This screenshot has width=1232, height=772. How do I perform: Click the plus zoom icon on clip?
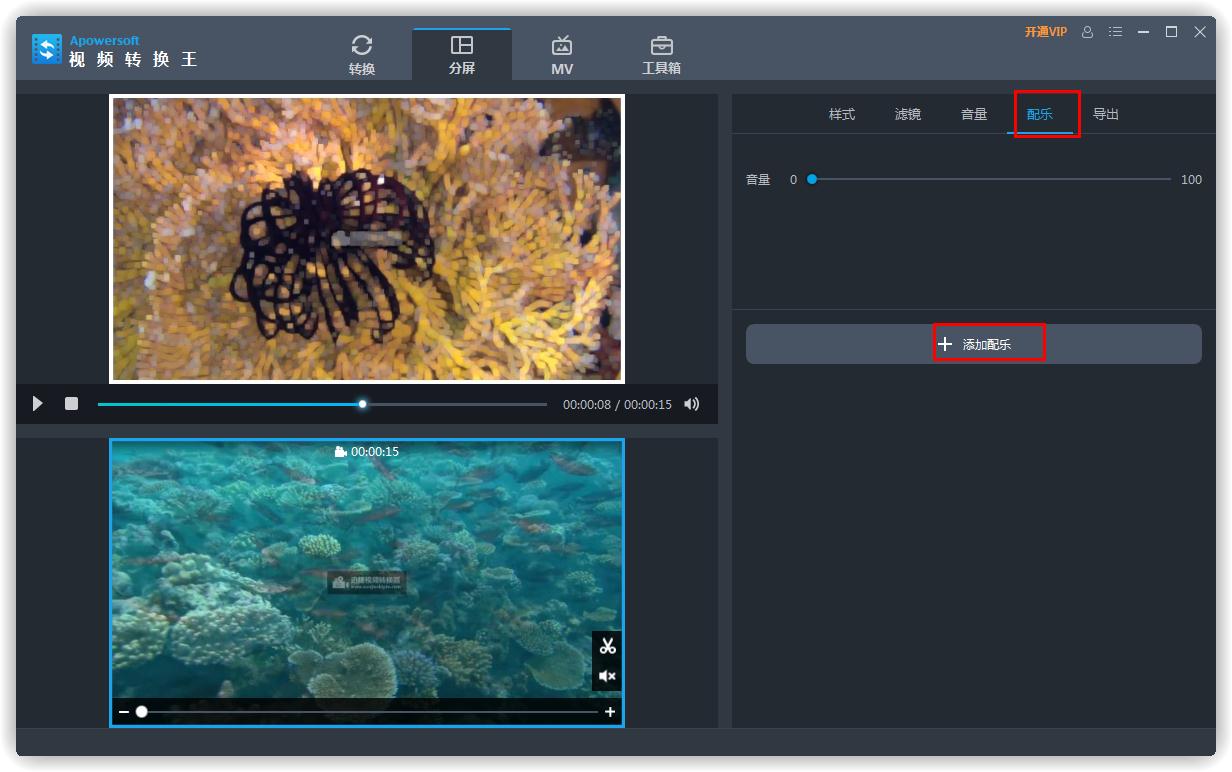click(x=610, y=712)
